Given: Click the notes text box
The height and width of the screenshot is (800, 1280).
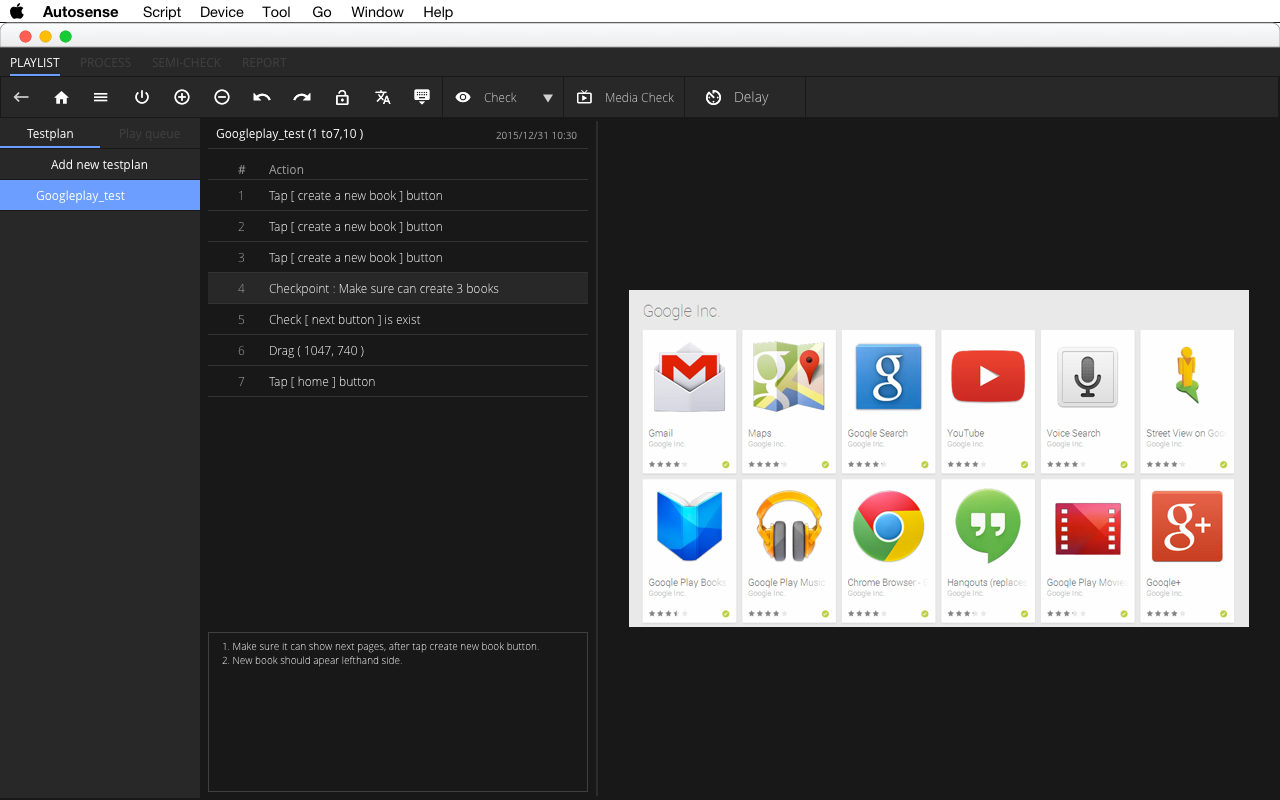Looking at the screenshot, I should point(398,712).
